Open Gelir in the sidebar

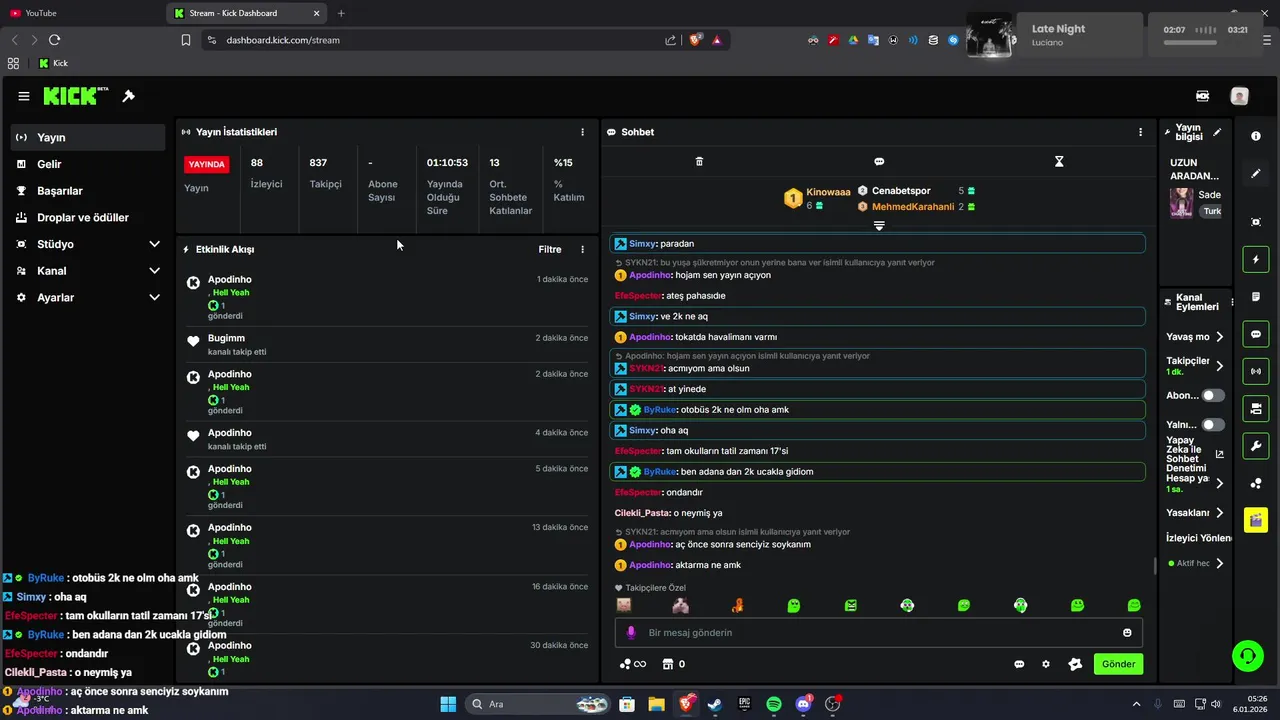pos(88,164)
